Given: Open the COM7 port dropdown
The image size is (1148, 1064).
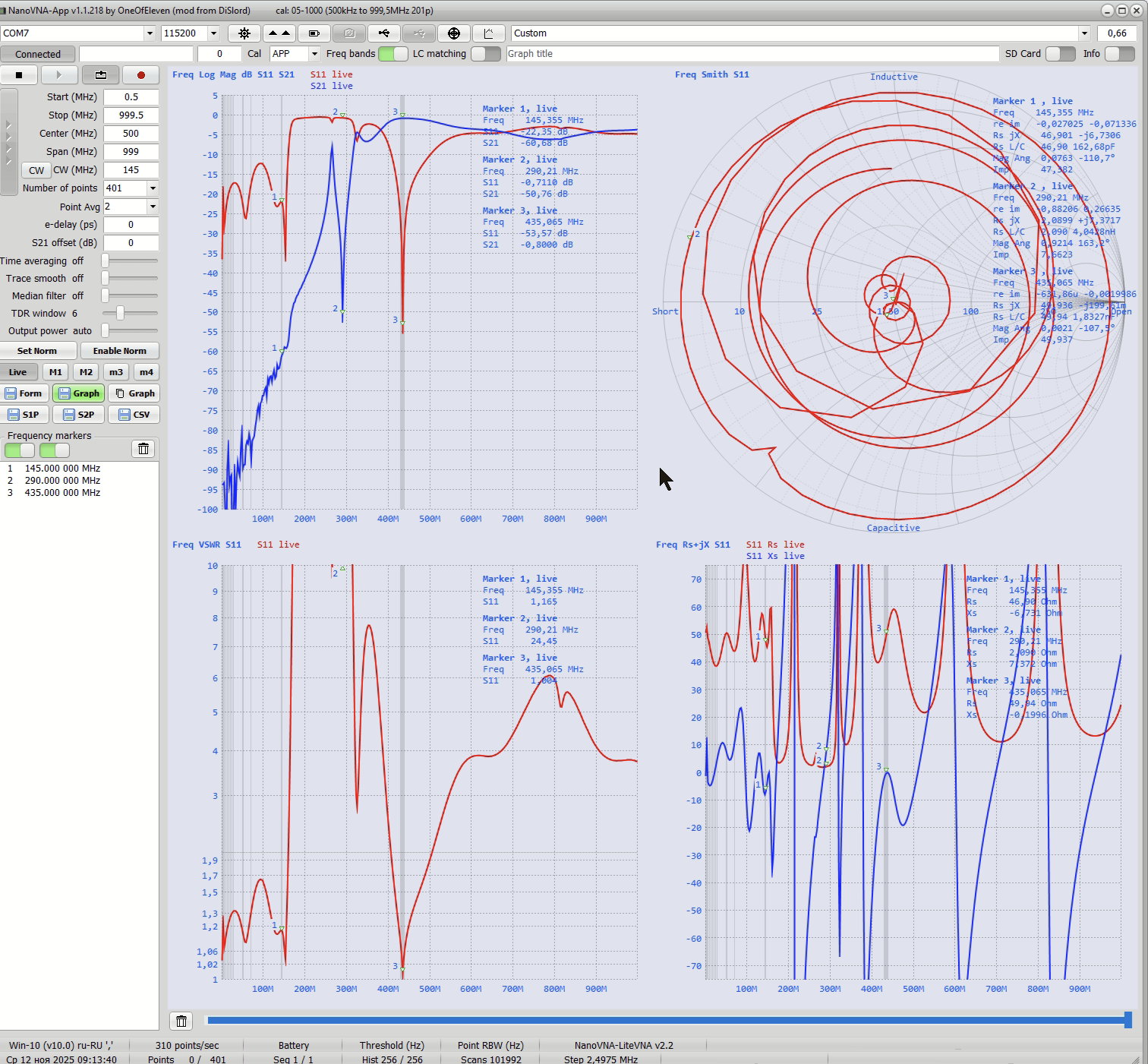Looking at the screenshot, I should click(x=149, y=33).
